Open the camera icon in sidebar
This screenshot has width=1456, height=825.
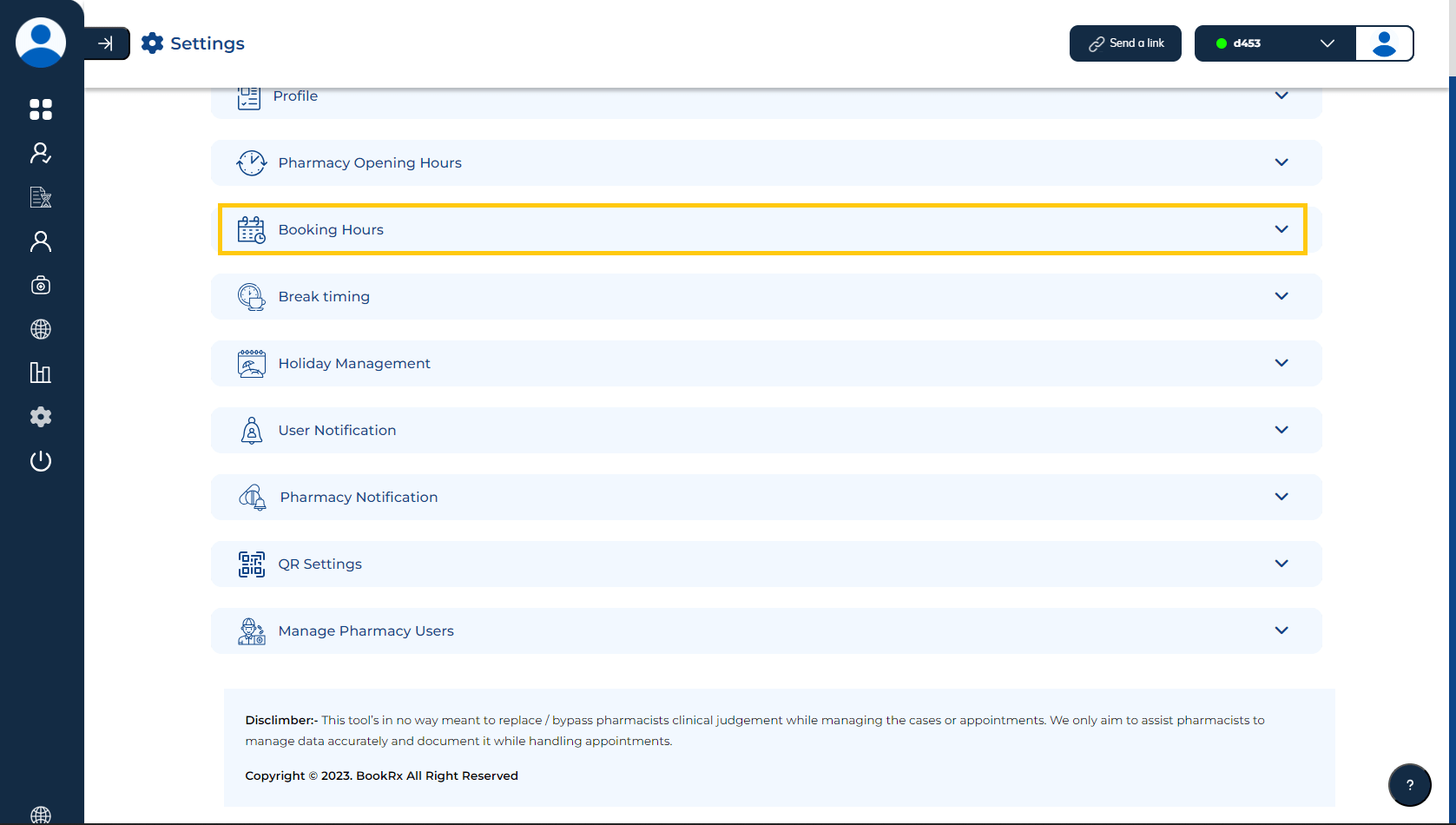pos(41,285)
